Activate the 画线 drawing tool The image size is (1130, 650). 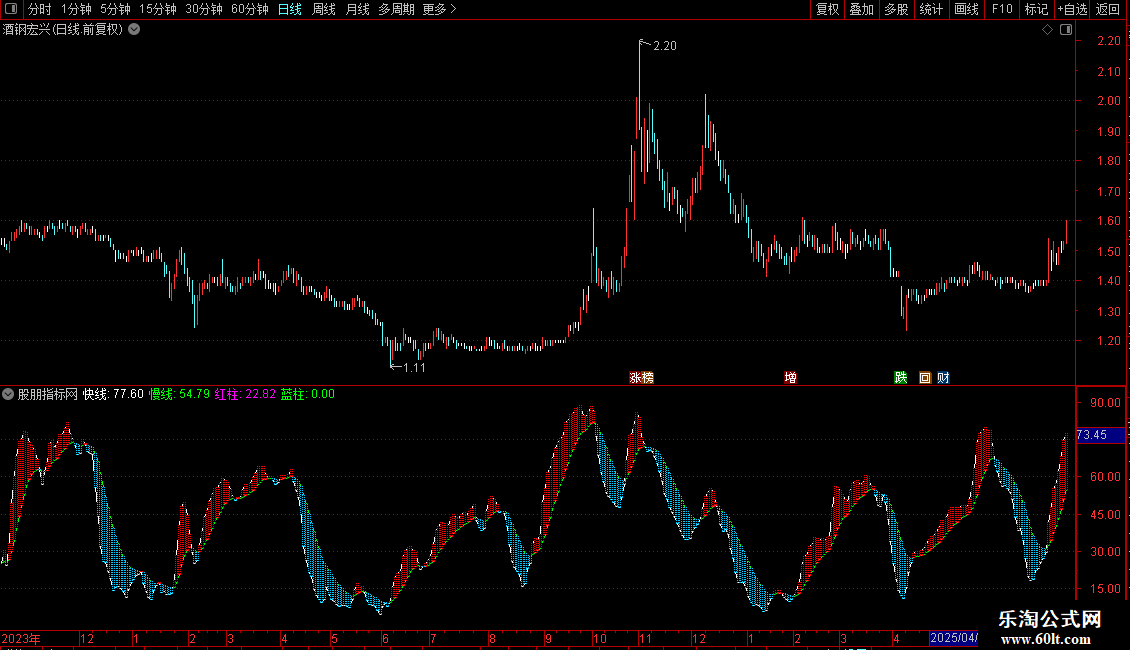click(x=966, y=9)
